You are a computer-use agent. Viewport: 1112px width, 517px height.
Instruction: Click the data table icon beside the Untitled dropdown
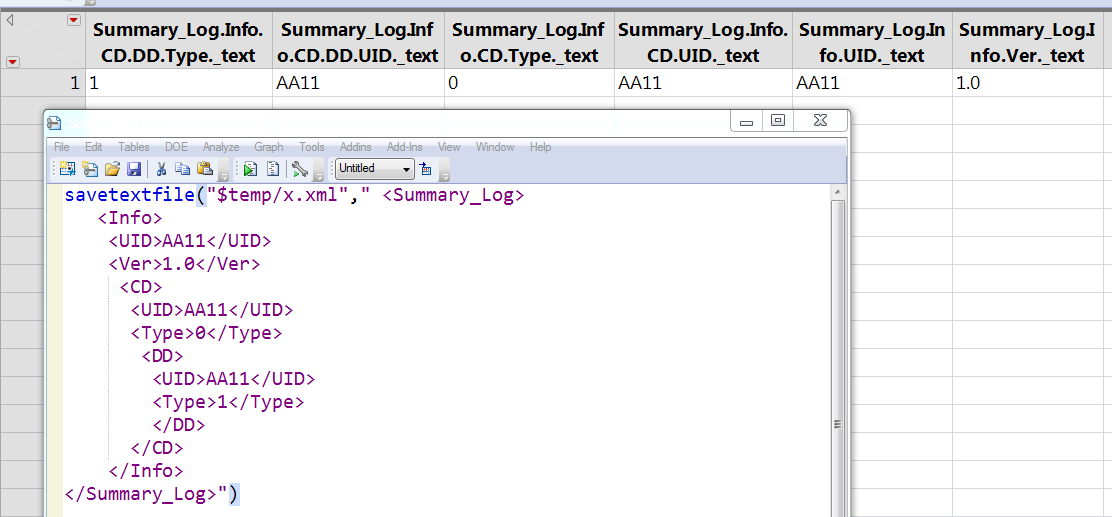point(426,169)
